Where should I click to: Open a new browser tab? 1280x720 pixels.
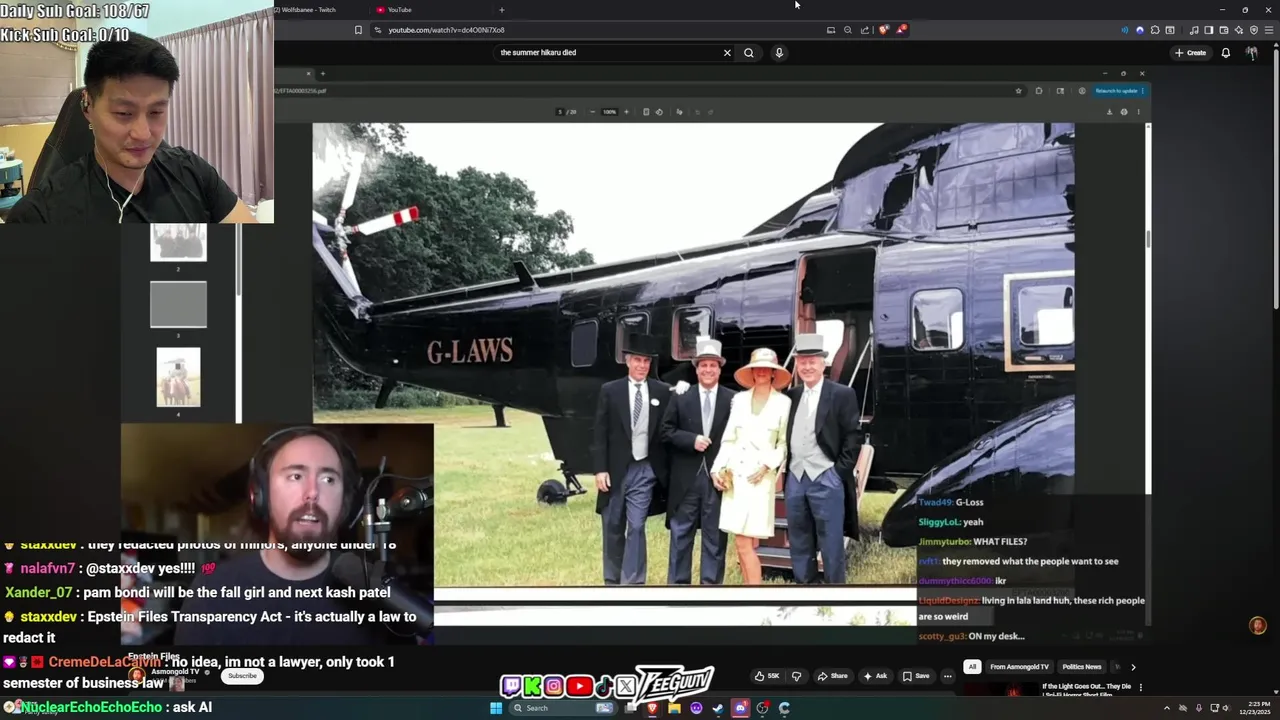(501, 9)
